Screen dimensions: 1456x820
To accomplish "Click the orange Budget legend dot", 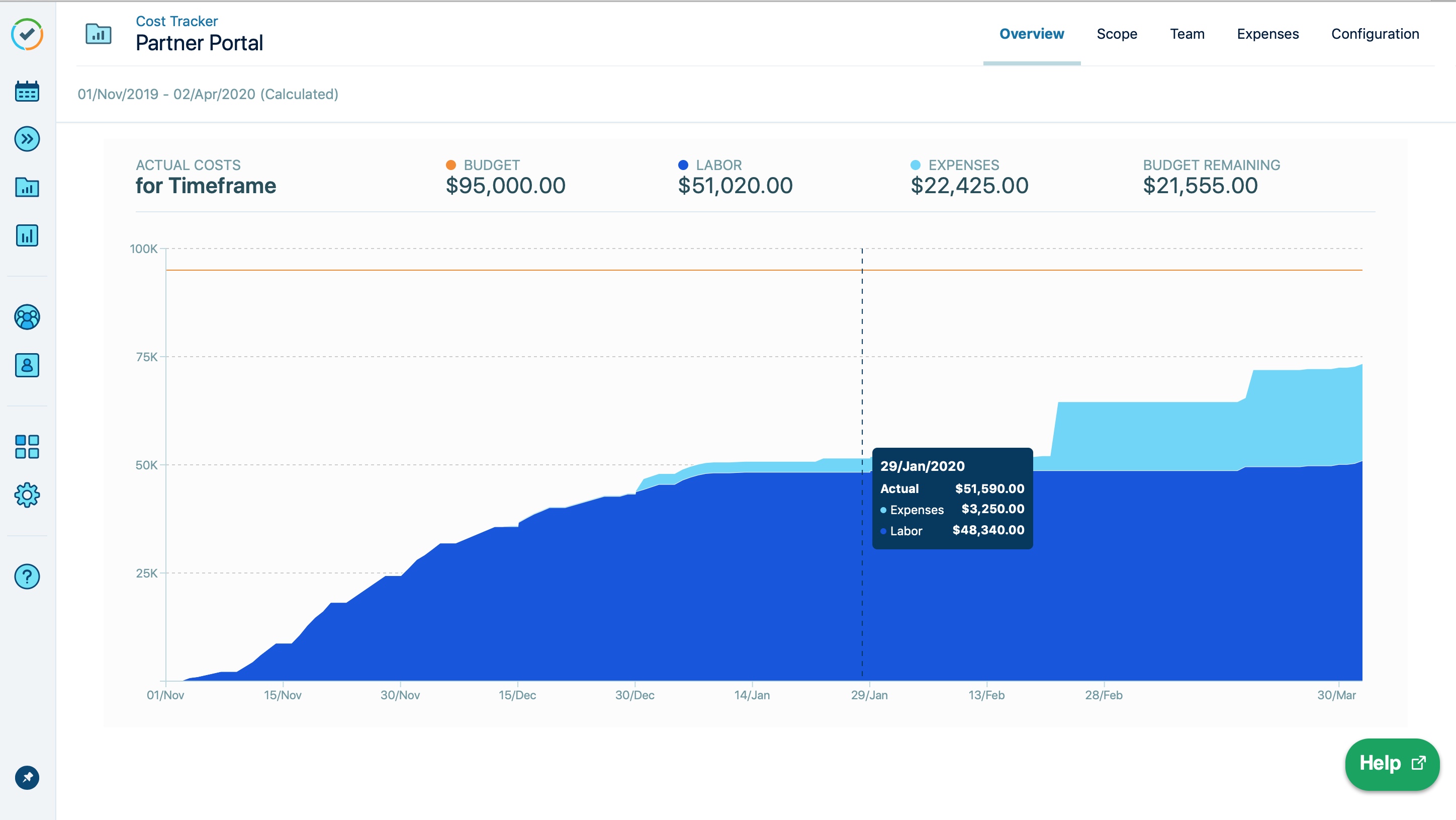I will (x=450, y=165).
